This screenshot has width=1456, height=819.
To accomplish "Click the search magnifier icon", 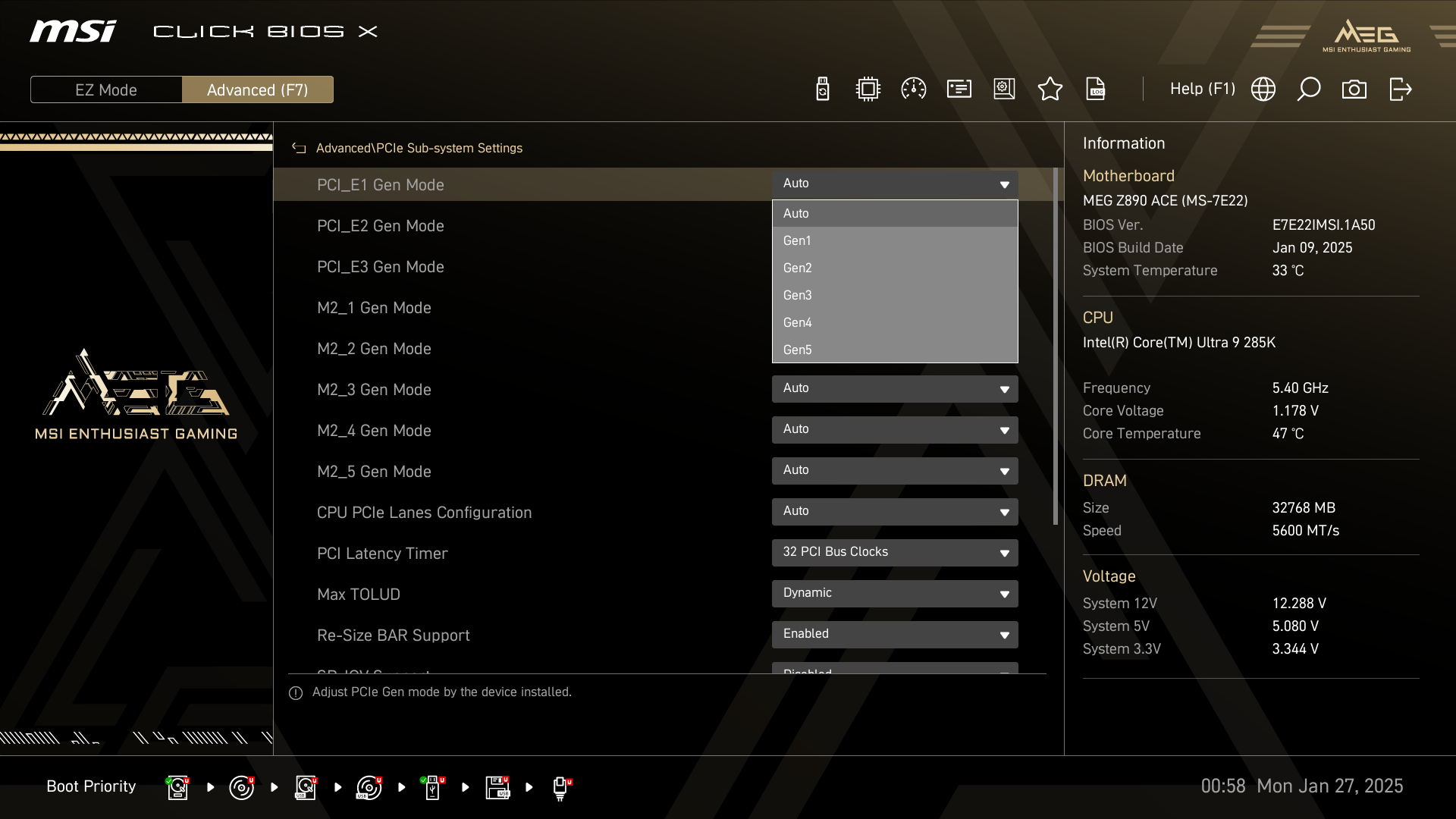I will (1308, 89).
